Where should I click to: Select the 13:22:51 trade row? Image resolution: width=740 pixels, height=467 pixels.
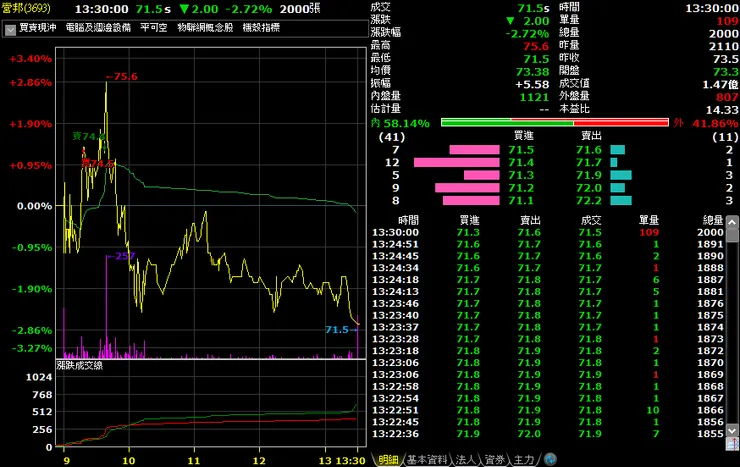(x=548, y=410)
